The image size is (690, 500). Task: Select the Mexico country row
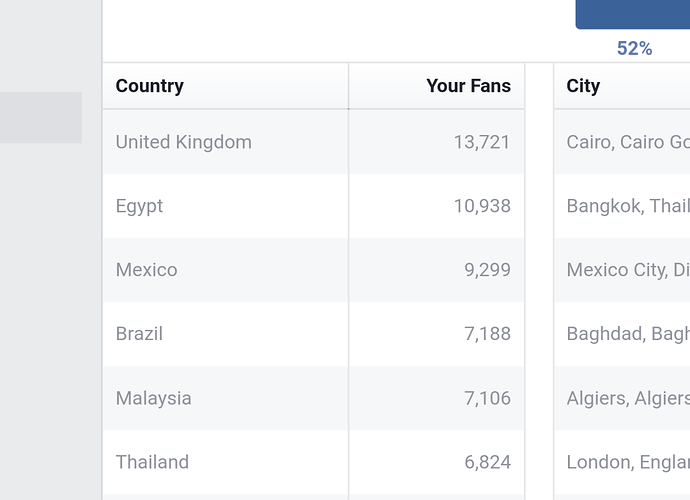pyautogui.click(x=313, y=270)
